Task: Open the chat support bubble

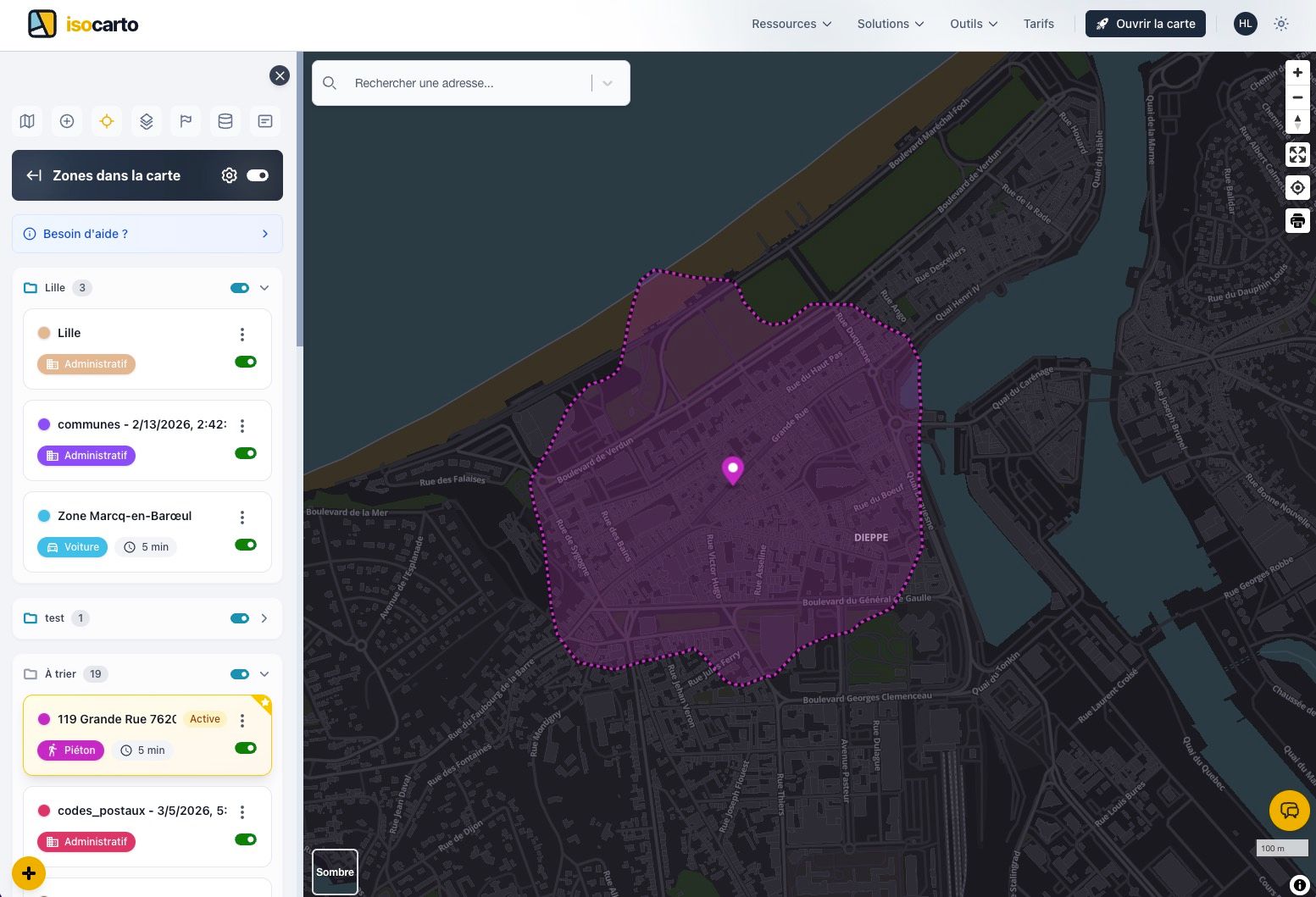Action: click(x=1289, y=811)
